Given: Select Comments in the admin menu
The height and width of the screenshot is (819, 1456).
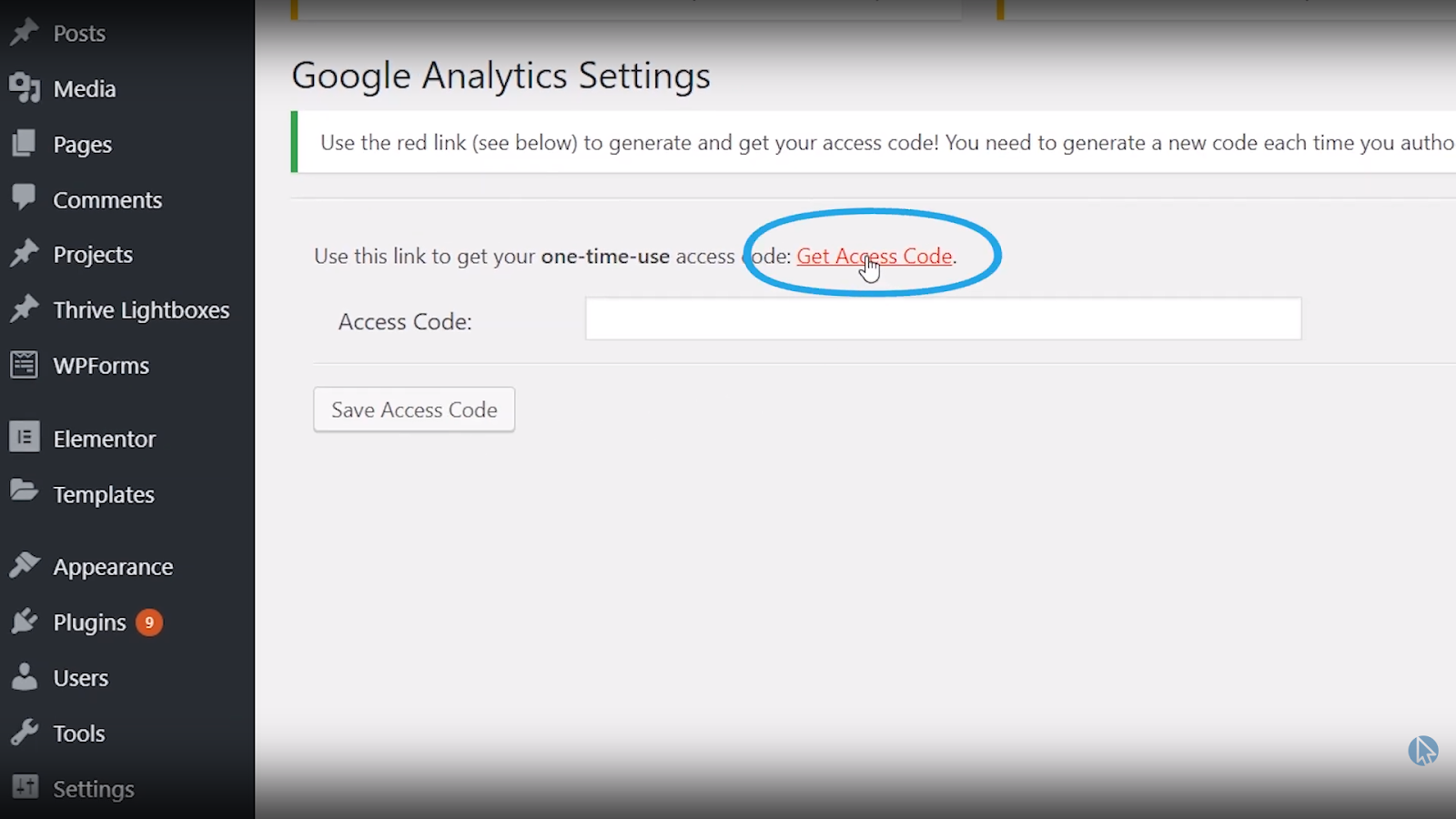Looking at the screenshot, I should tap(107, 200).
